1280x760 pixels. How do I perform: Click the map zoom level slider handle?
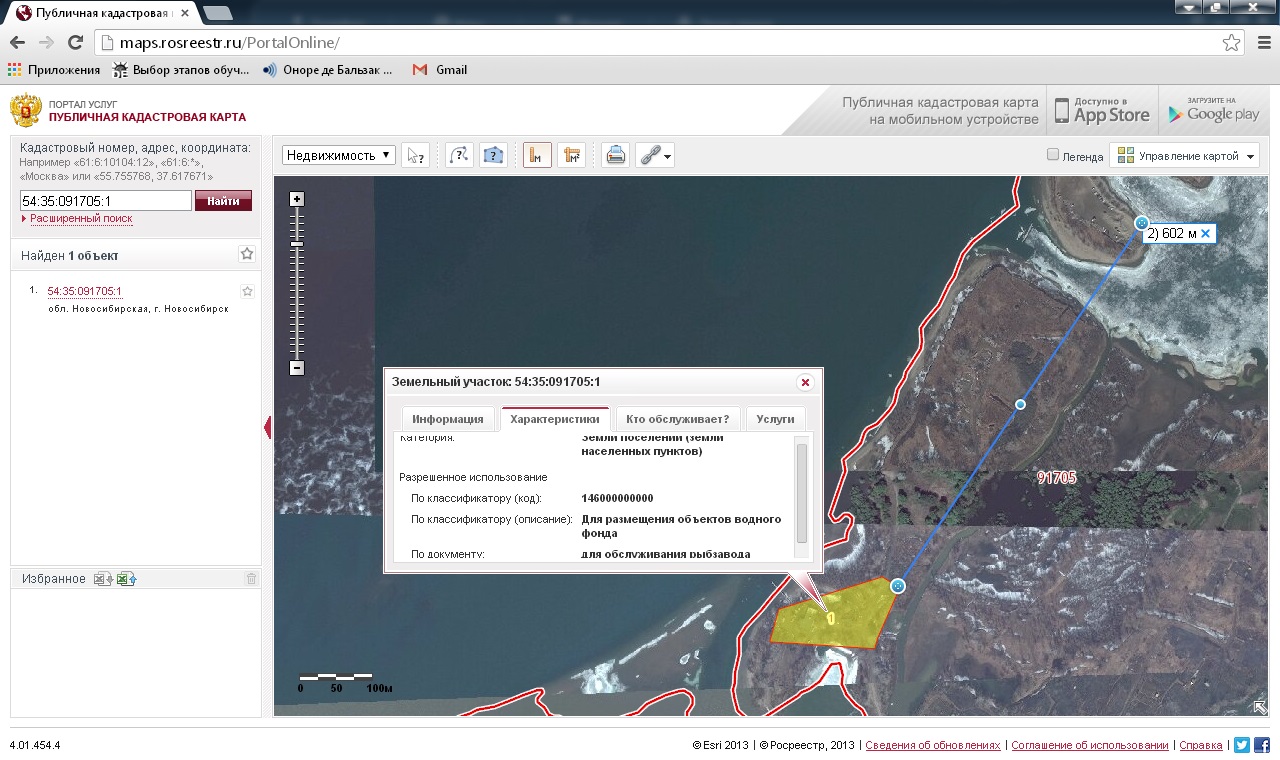click(x=297, y=244)
